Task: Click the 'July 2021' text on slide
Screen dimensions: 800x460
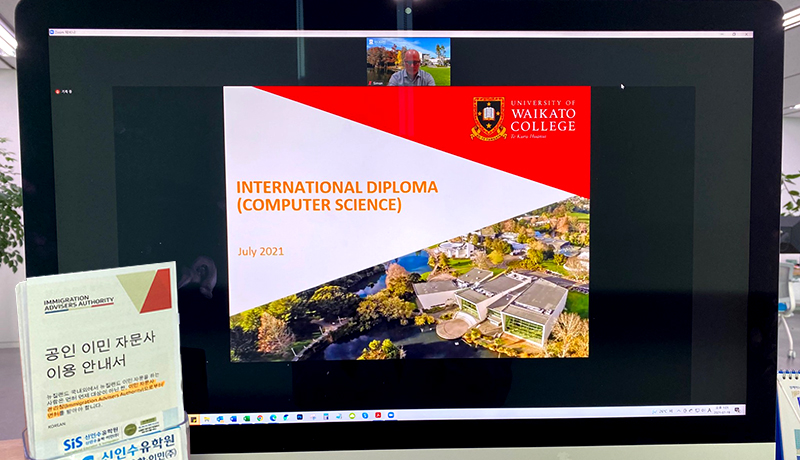Action: tap(261, 251)
